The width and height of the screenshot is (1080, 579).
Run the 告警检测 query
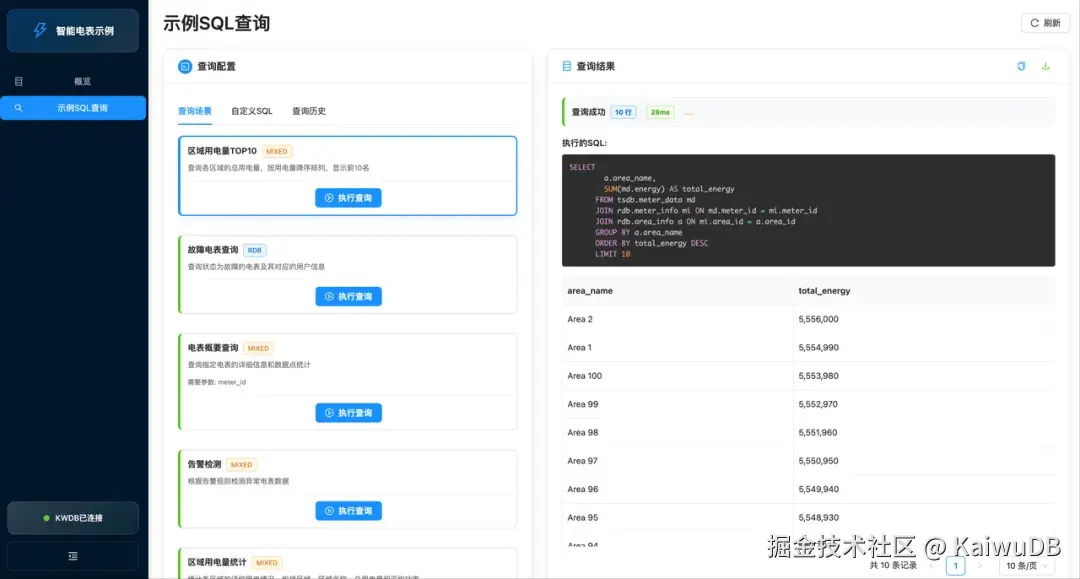(x=349, y=511)
